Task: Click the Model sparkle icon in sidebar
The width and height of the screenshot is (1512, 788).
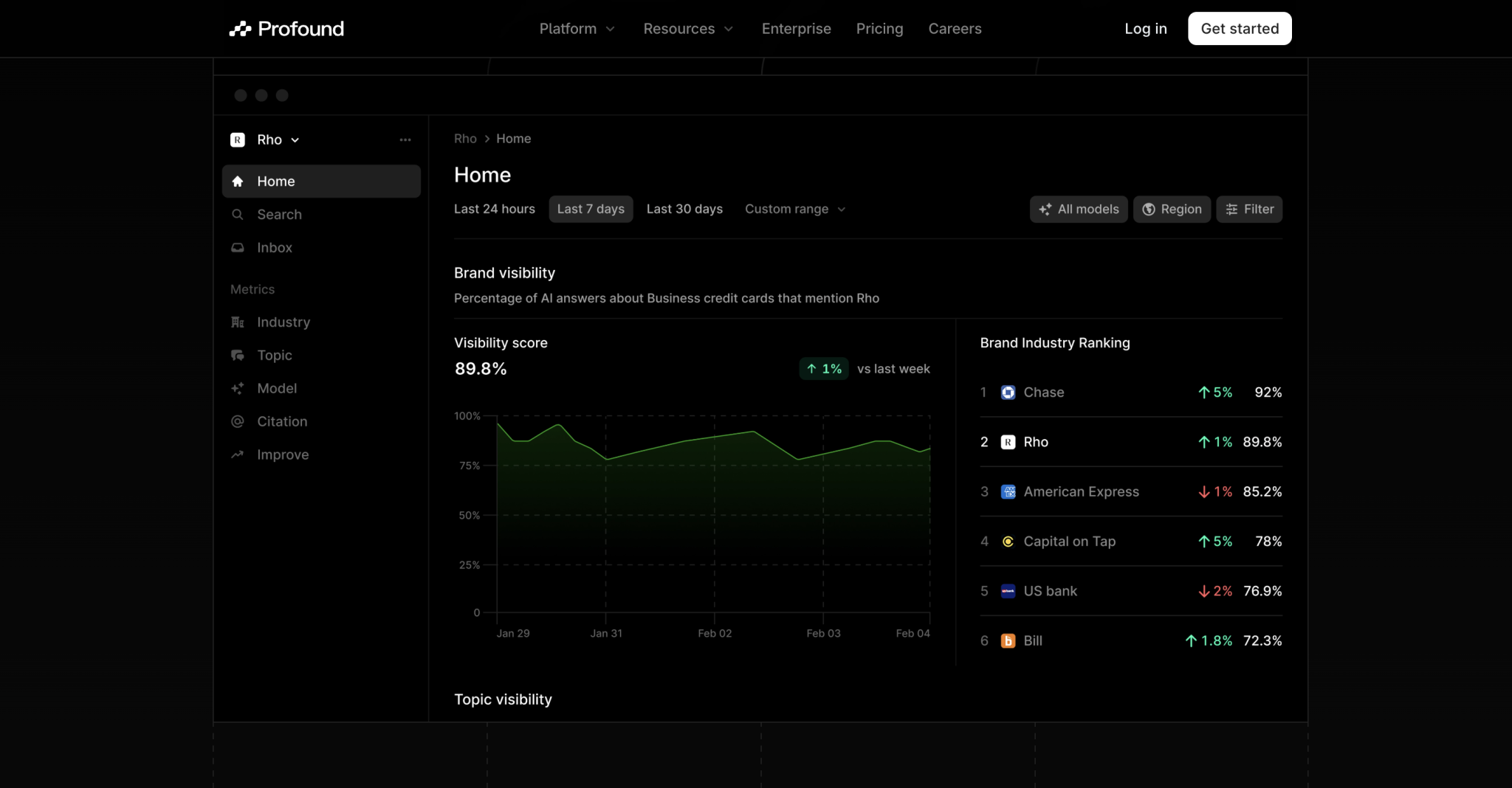Action: [238, 389]
